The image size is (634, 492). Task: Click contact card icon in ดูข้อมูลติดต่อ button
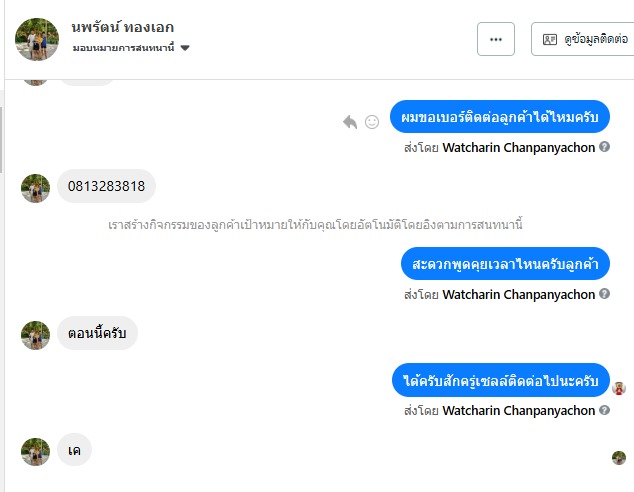click(549, 39)
